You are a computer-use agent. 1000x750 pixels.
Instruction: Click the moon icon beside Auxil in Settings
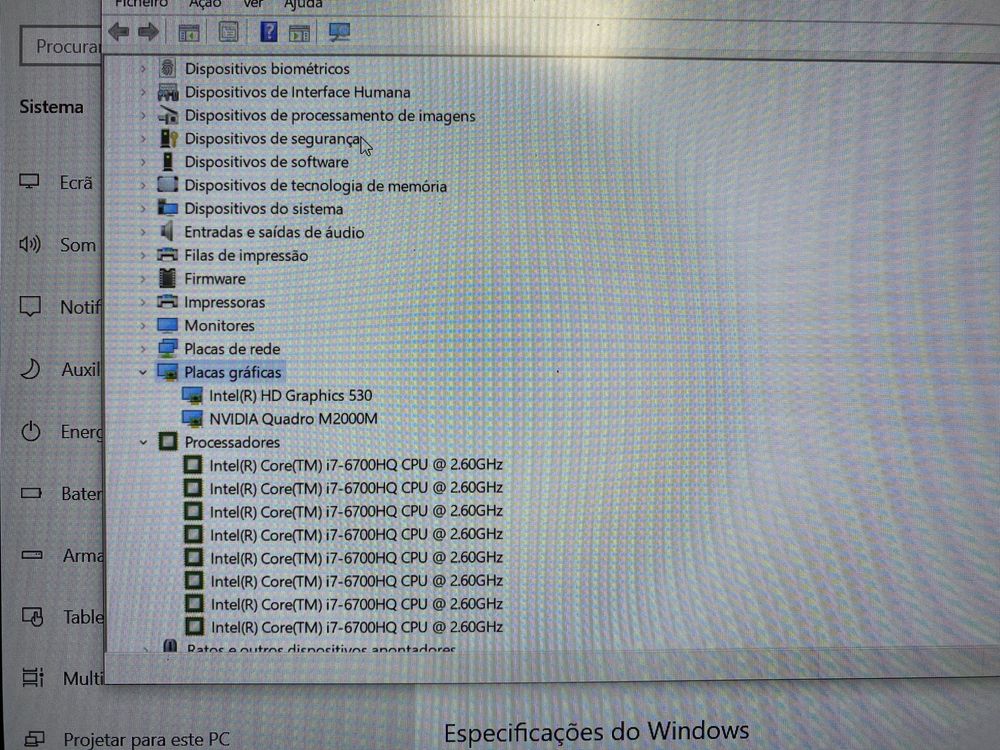point(30,369)
